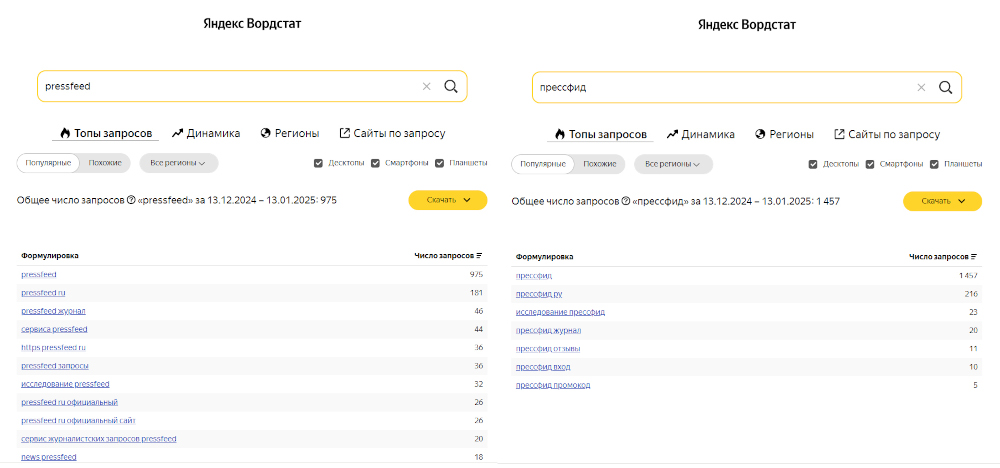Click magnifier icon in pressfeed search
Viewport: 1000px width, 468px height.
click(x=451, y=87)
